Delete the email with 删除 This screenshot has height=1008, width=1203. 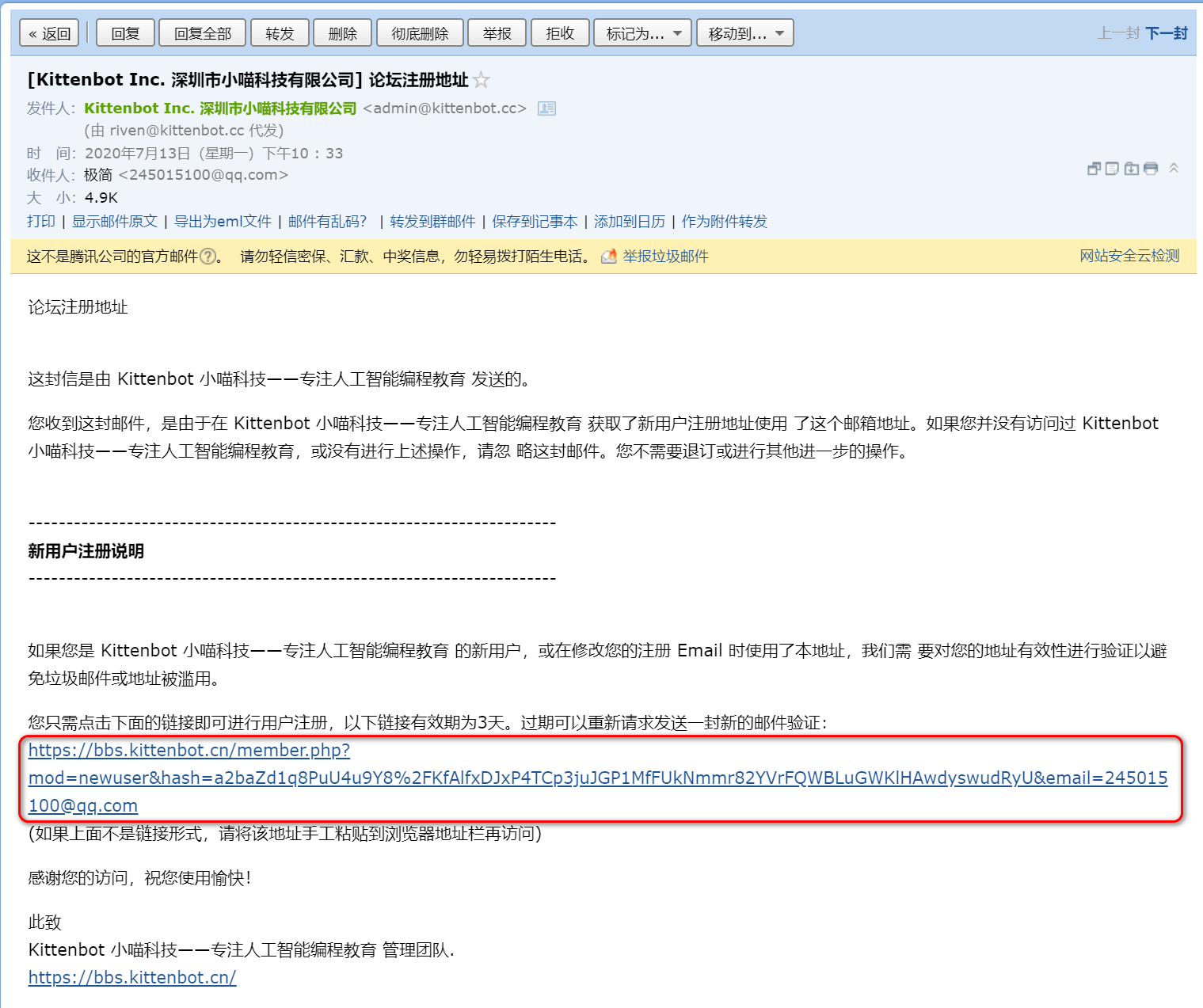click(x=343, y=33)
